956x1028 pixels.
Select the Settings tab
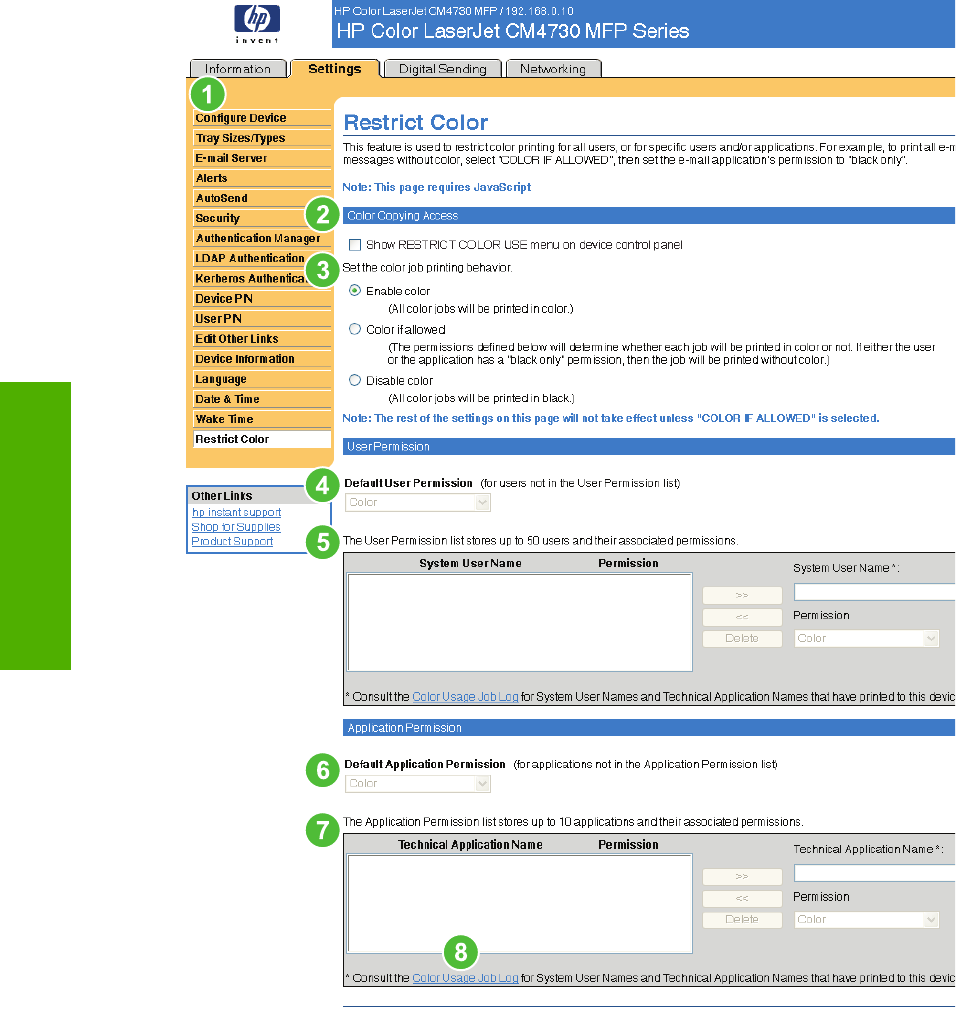point(335,69)
